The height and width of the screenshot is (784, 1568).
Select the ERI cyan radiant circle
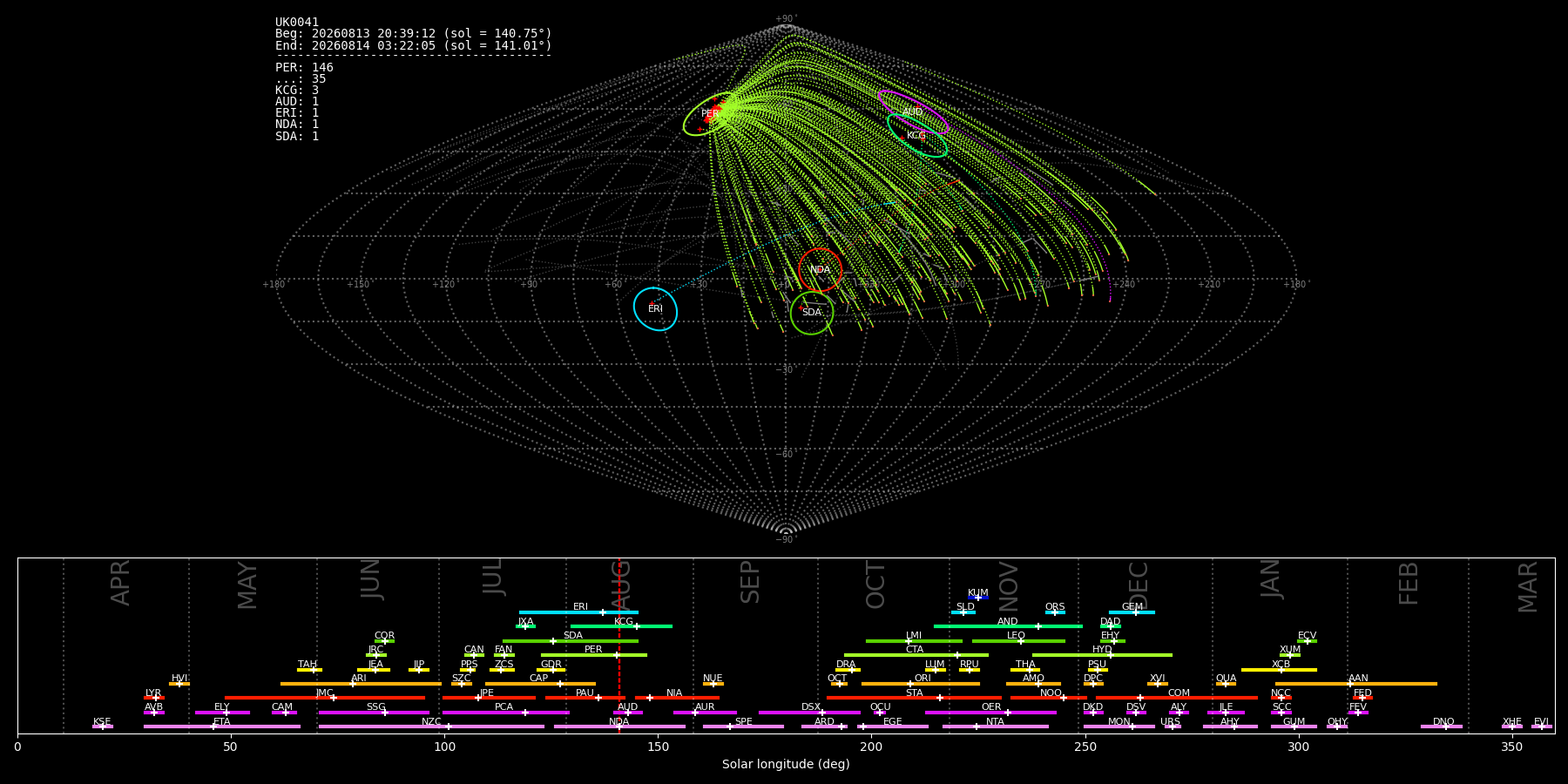coord(655,309)
